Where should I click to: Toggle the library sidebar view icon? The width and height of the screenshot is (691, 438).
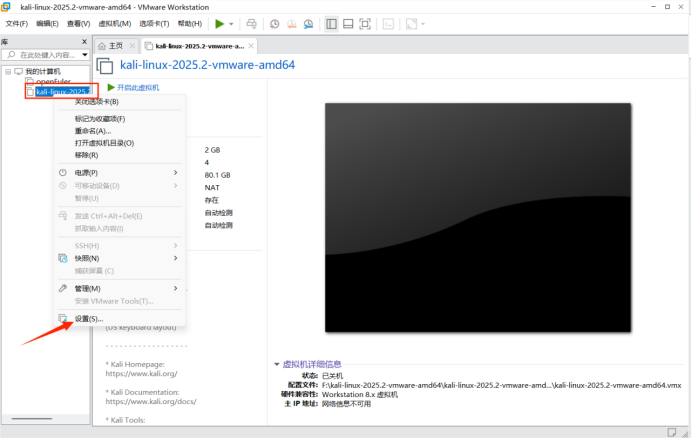[331, 24]
